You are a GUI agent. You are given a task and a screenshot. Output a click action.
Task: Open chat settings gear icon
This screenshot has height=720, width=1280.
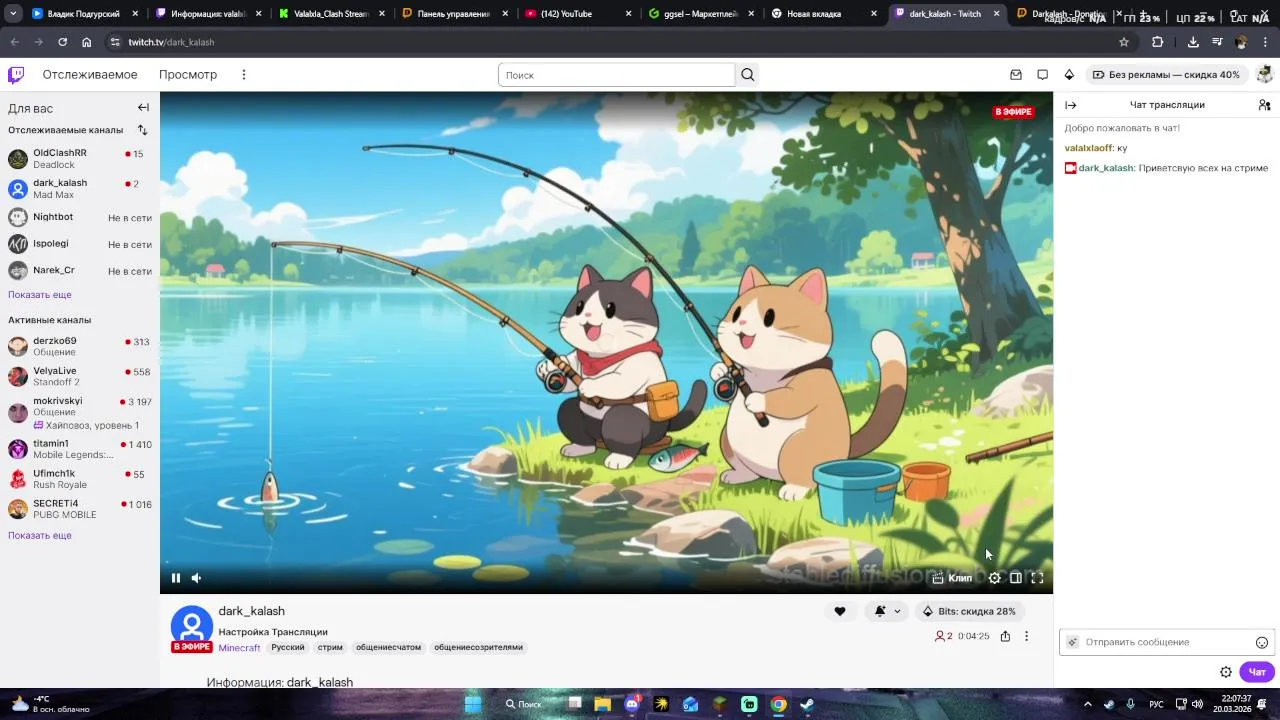(x=1226, y=672)
